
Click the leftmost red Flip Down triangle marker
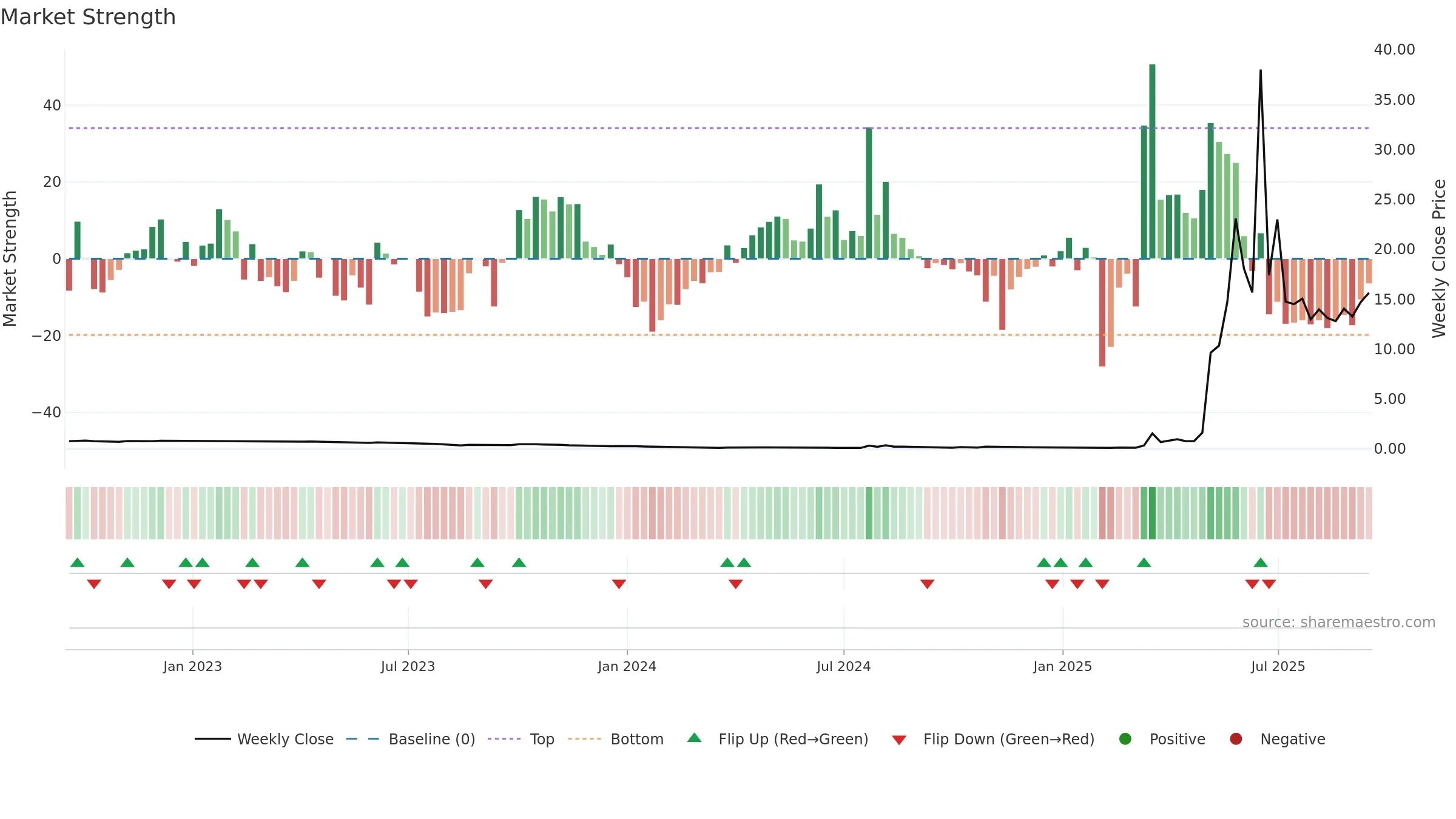(x=94, y=584)
